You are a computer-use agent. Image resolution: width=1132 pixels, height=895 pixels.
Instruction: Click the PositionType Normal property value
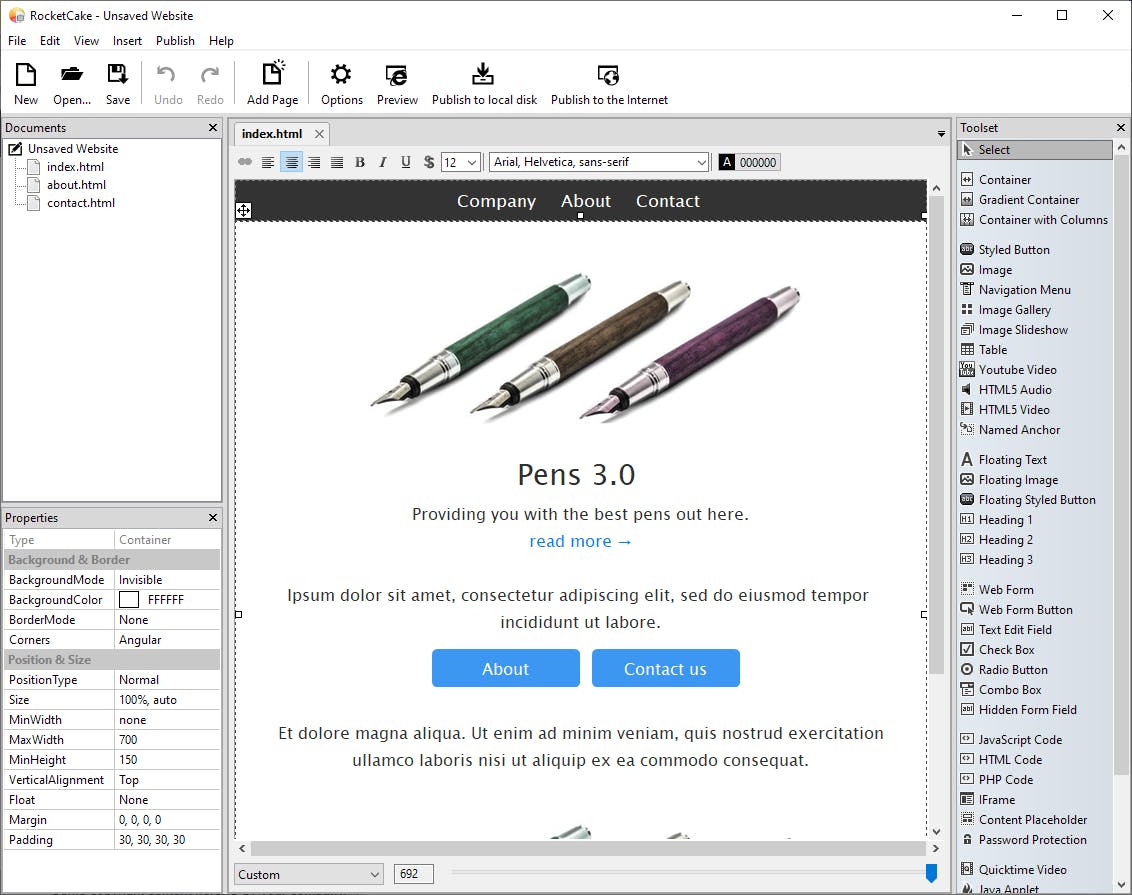click(167, 680)
